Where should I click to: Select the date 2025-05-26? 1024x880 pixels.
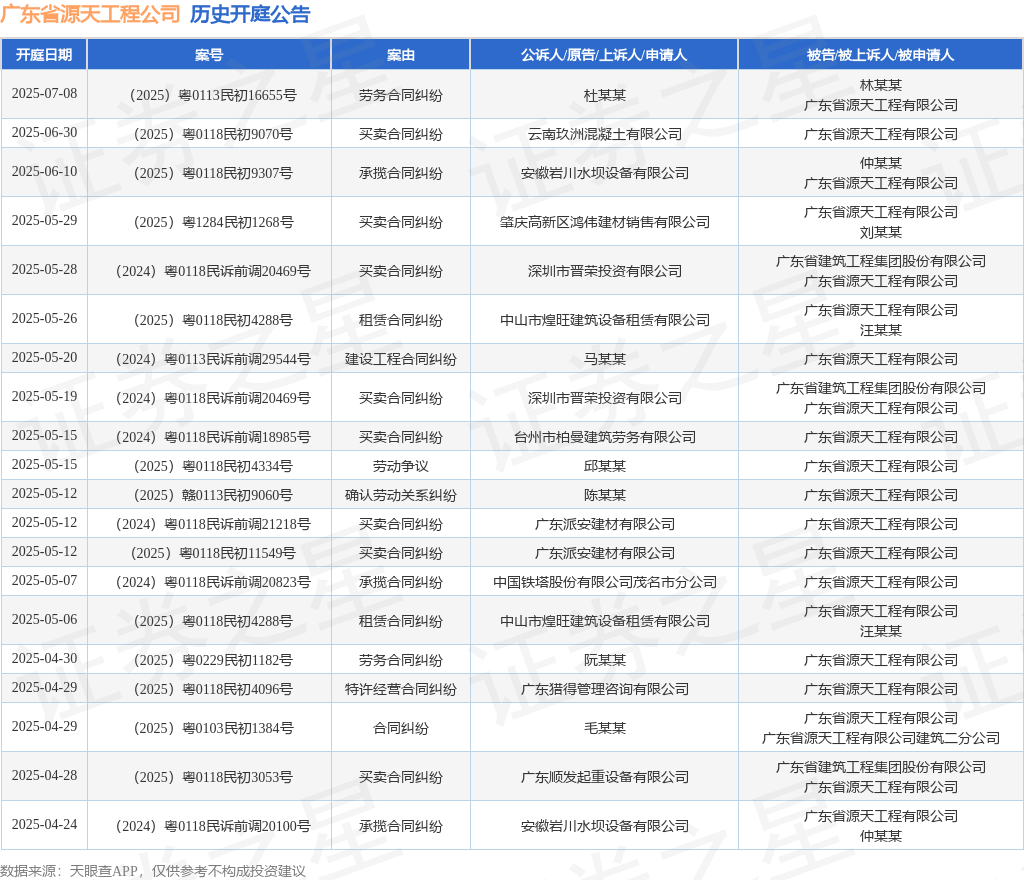(x=44, y=319)
